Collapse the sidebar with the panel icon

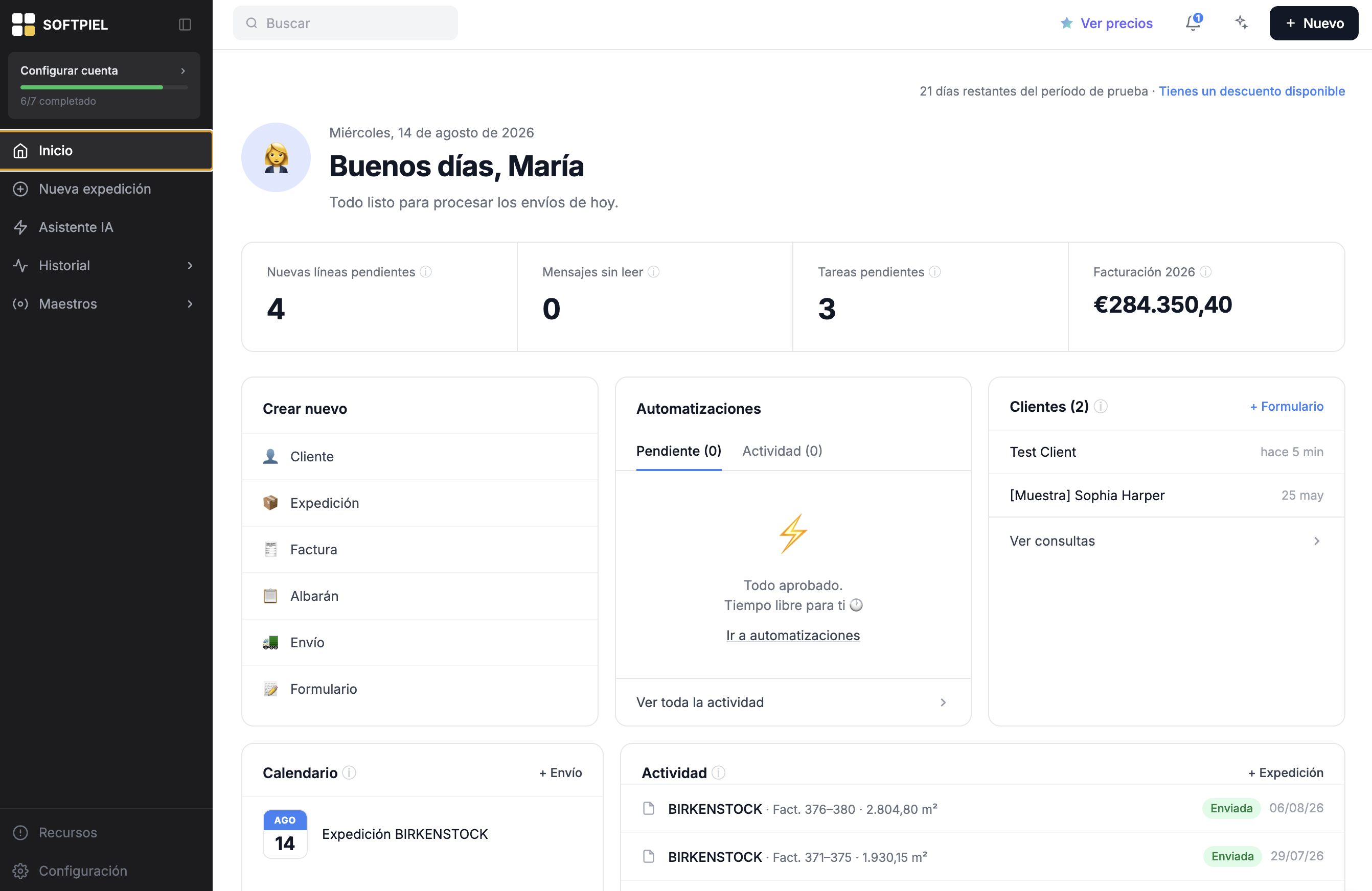click(x=185, y=24)
